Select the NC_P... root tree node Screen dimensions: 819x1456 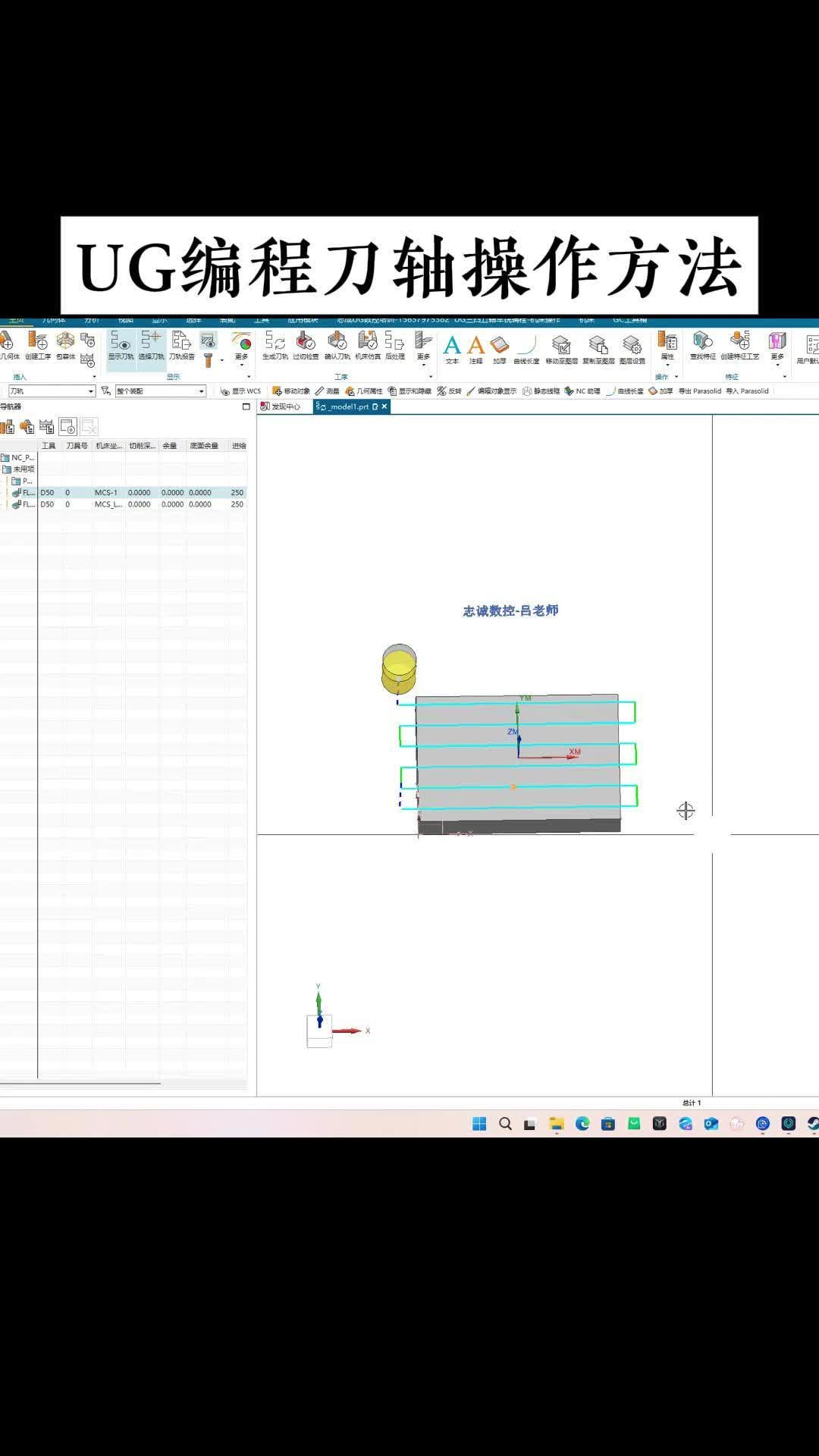click(18, 457)
